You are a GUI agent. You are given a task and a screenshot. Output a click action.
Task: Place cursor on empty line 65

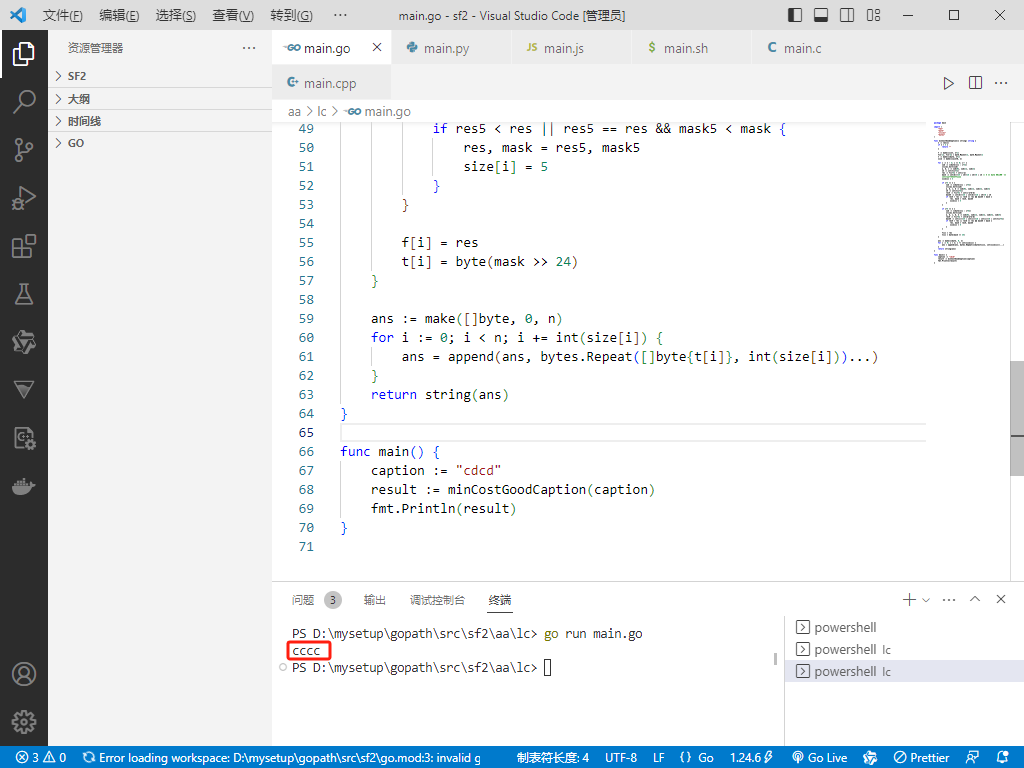coord(632,432)
